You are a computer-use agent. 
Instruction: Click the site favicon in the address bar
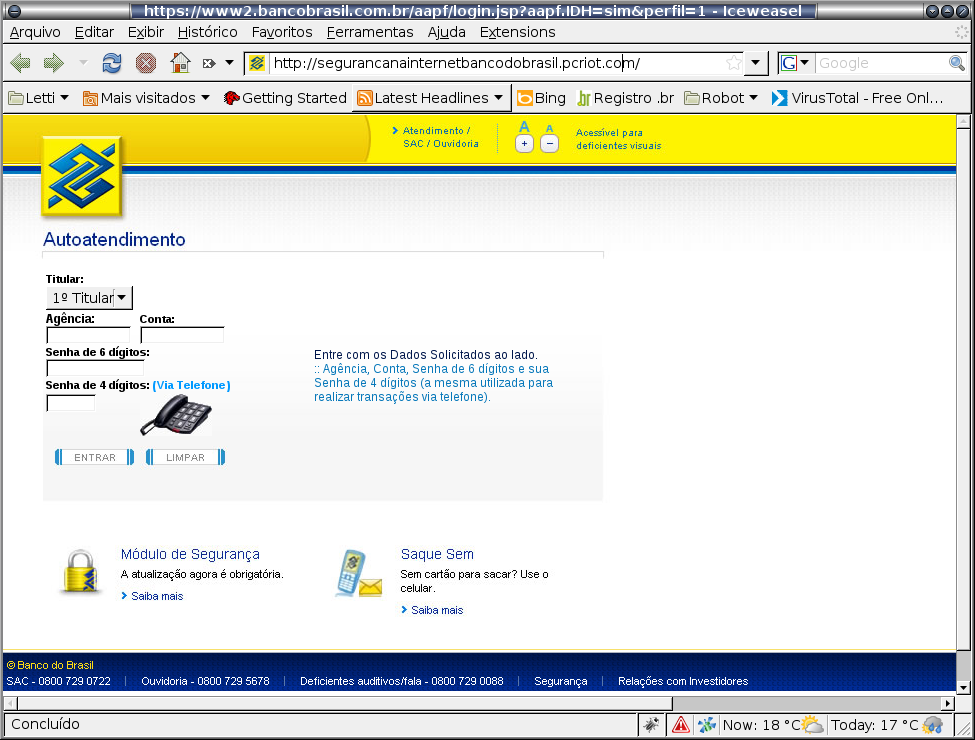tap(257, 63)
